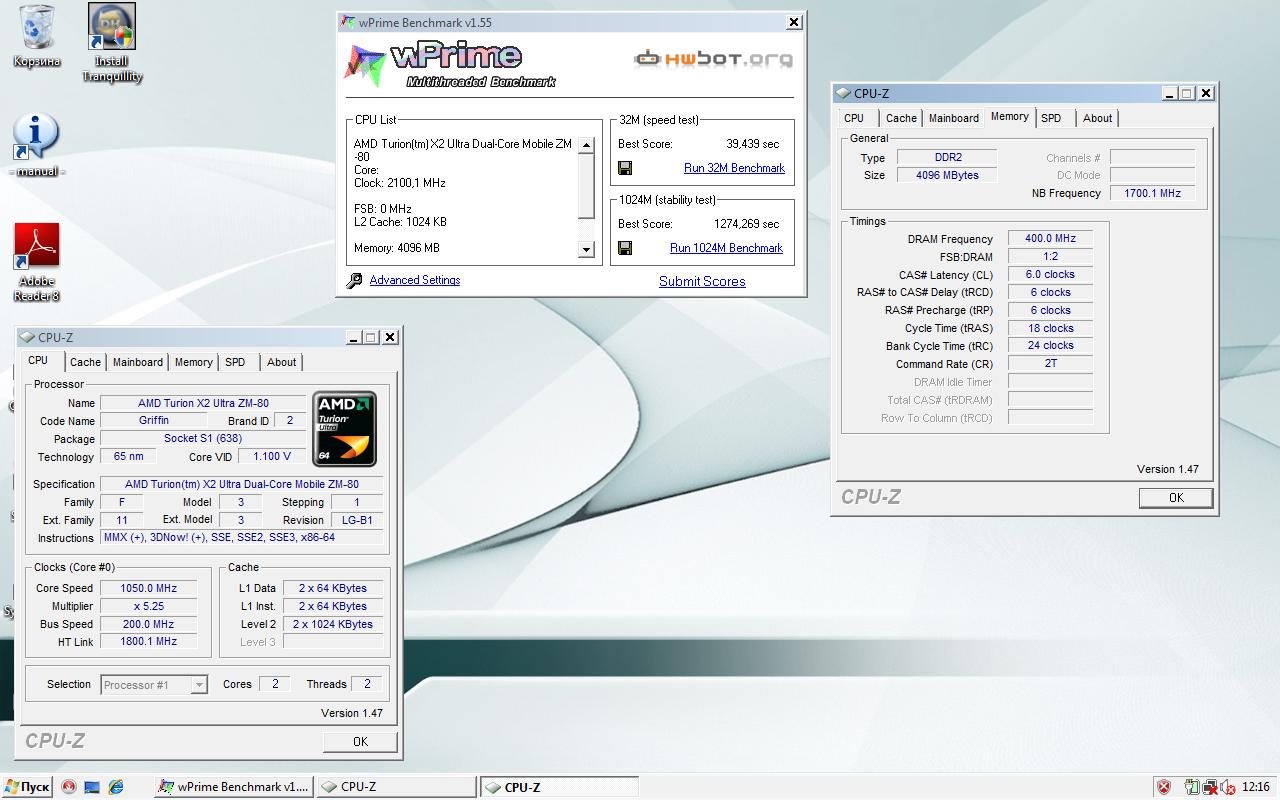Click Run 1024M Benchmark link
The width and height of the screenshot is (1280, 800).
[x=726, y=248]
